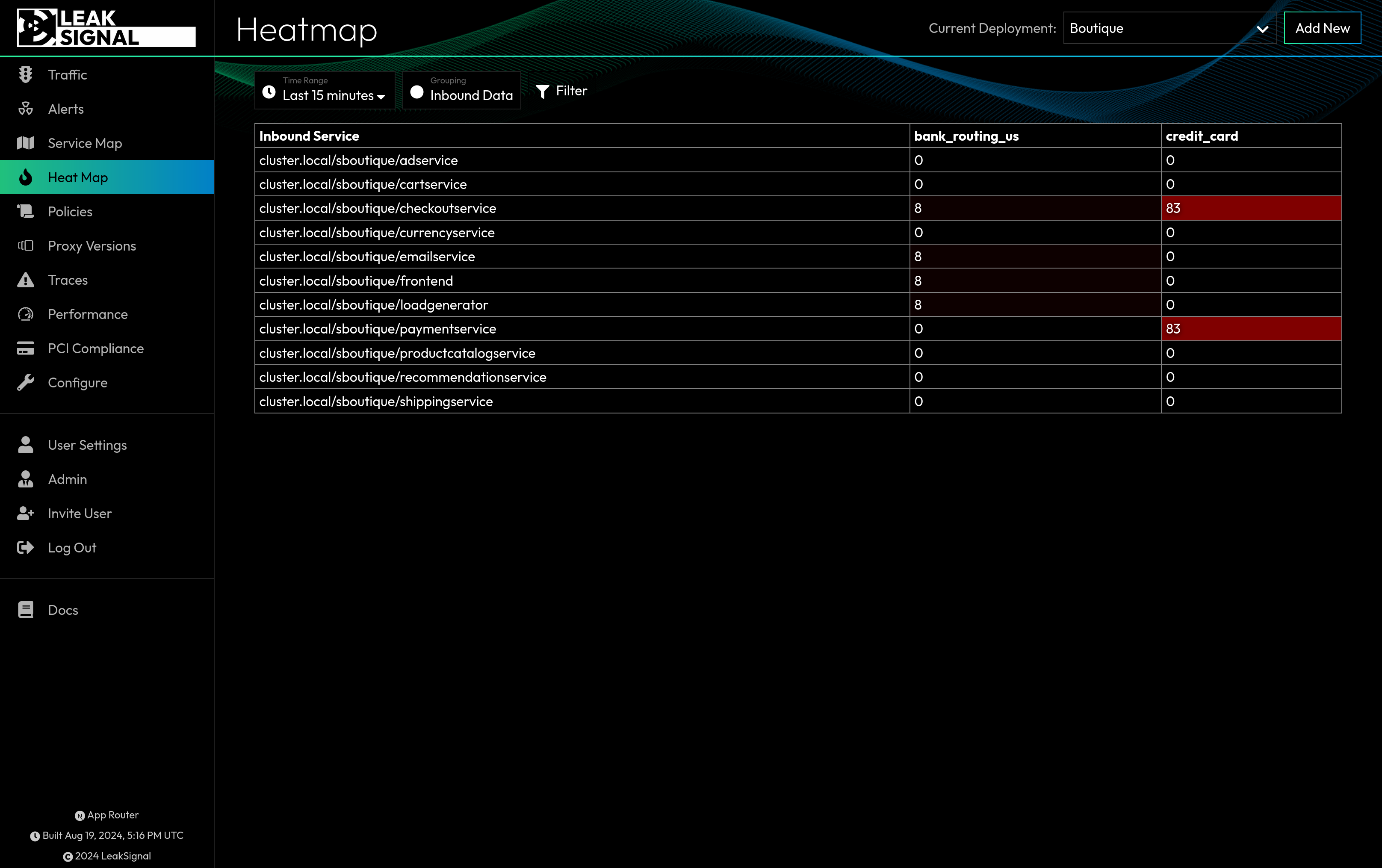
Task: Click the Add New button
Action: (x=1322, y=28)
